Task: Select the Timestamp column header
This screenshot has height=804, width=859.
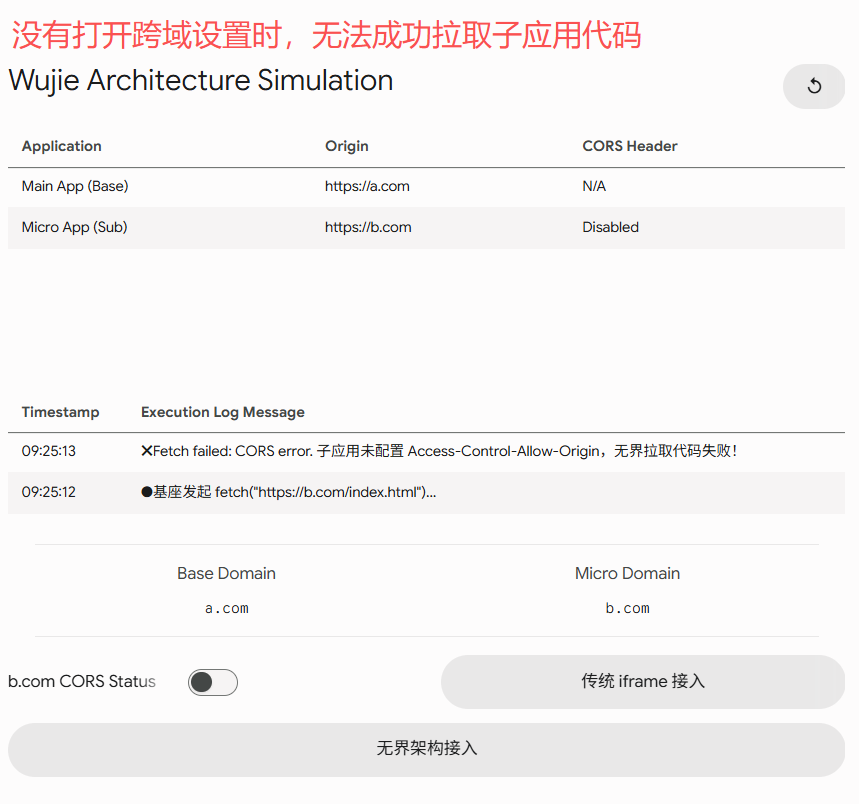Action: click(x=60, y=412)
